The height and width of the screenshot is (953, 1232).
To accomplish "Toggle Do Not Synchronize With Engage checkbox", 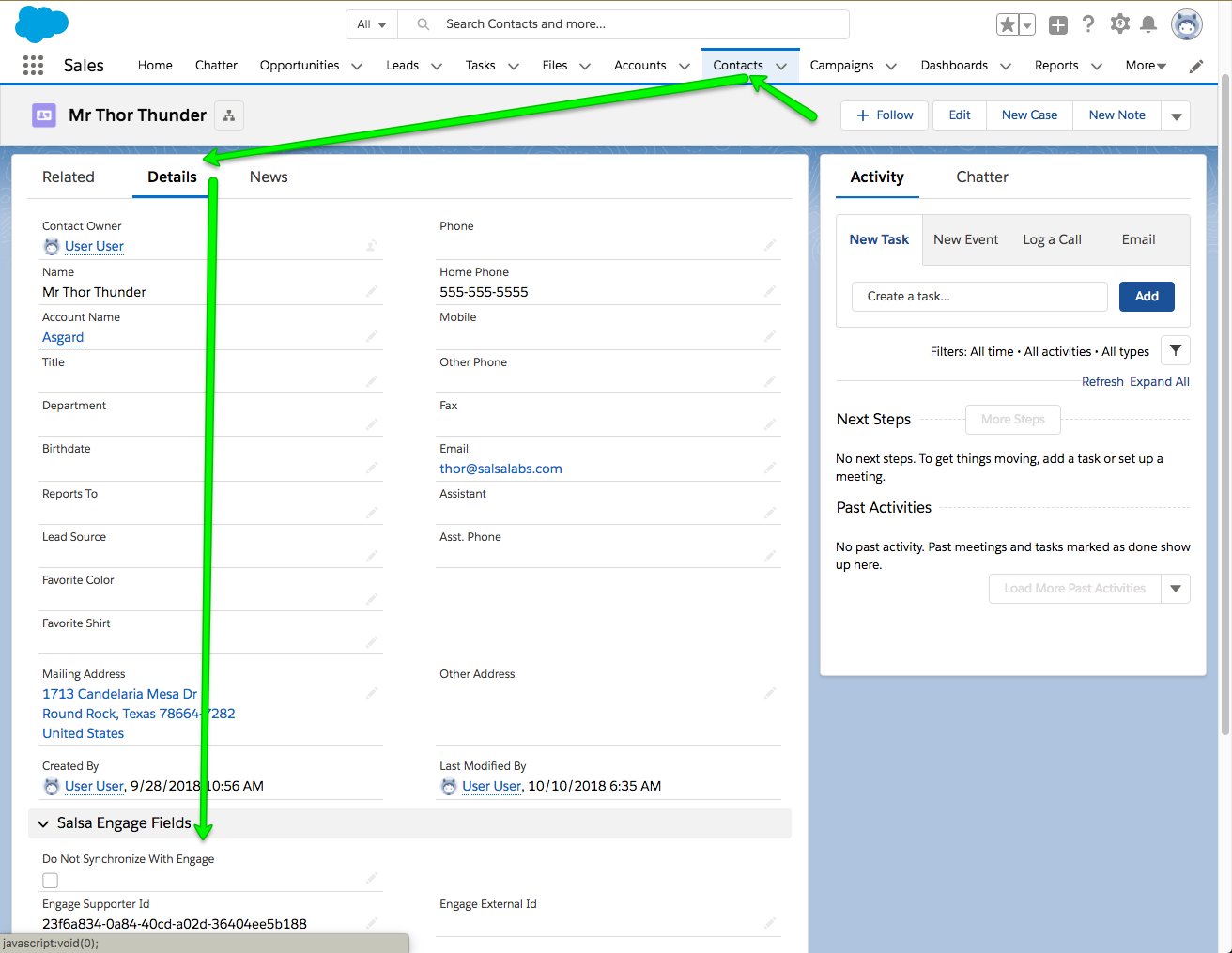I will (51, 881).
